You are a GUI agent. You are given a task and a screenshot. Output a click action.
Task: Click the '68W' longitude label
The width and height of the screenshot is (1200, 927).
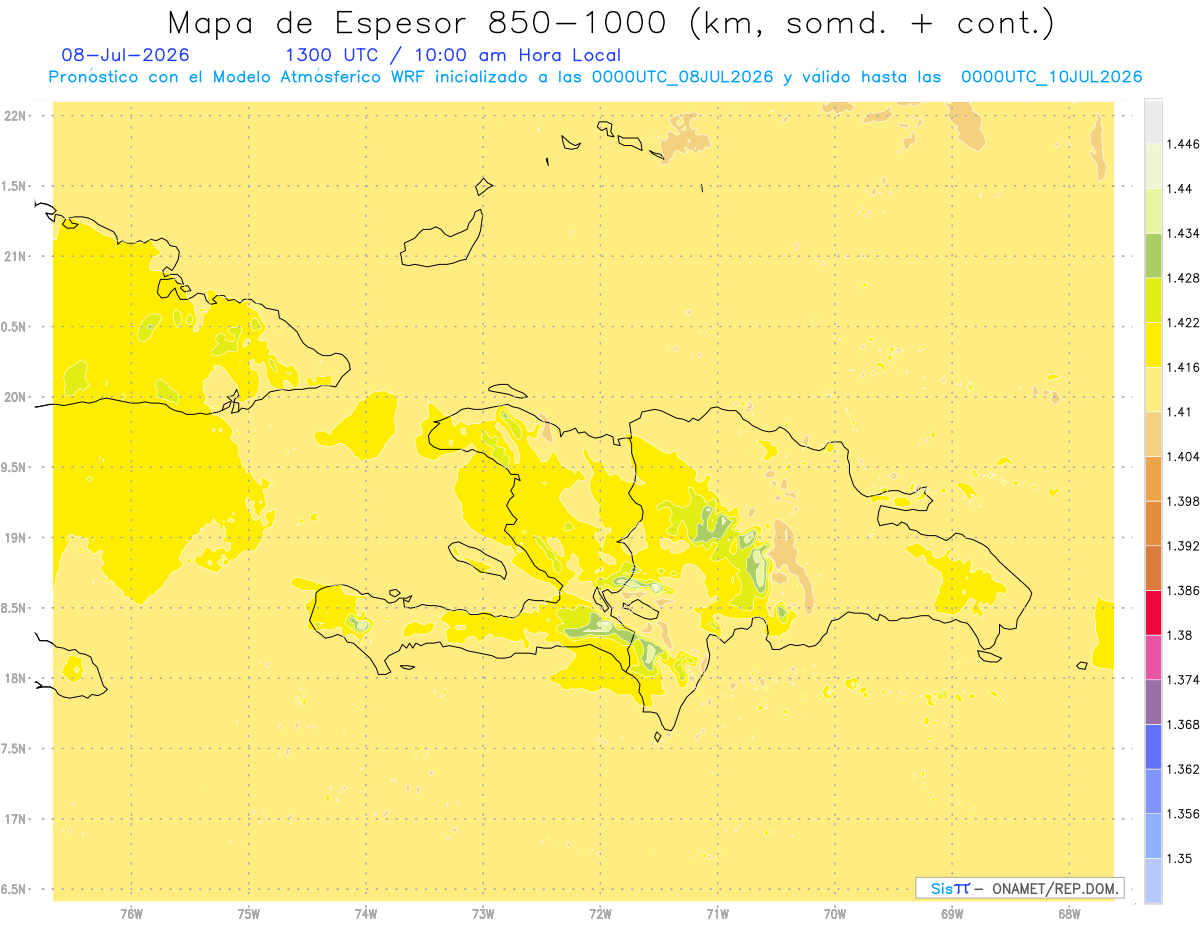[x=1069, y=914]
